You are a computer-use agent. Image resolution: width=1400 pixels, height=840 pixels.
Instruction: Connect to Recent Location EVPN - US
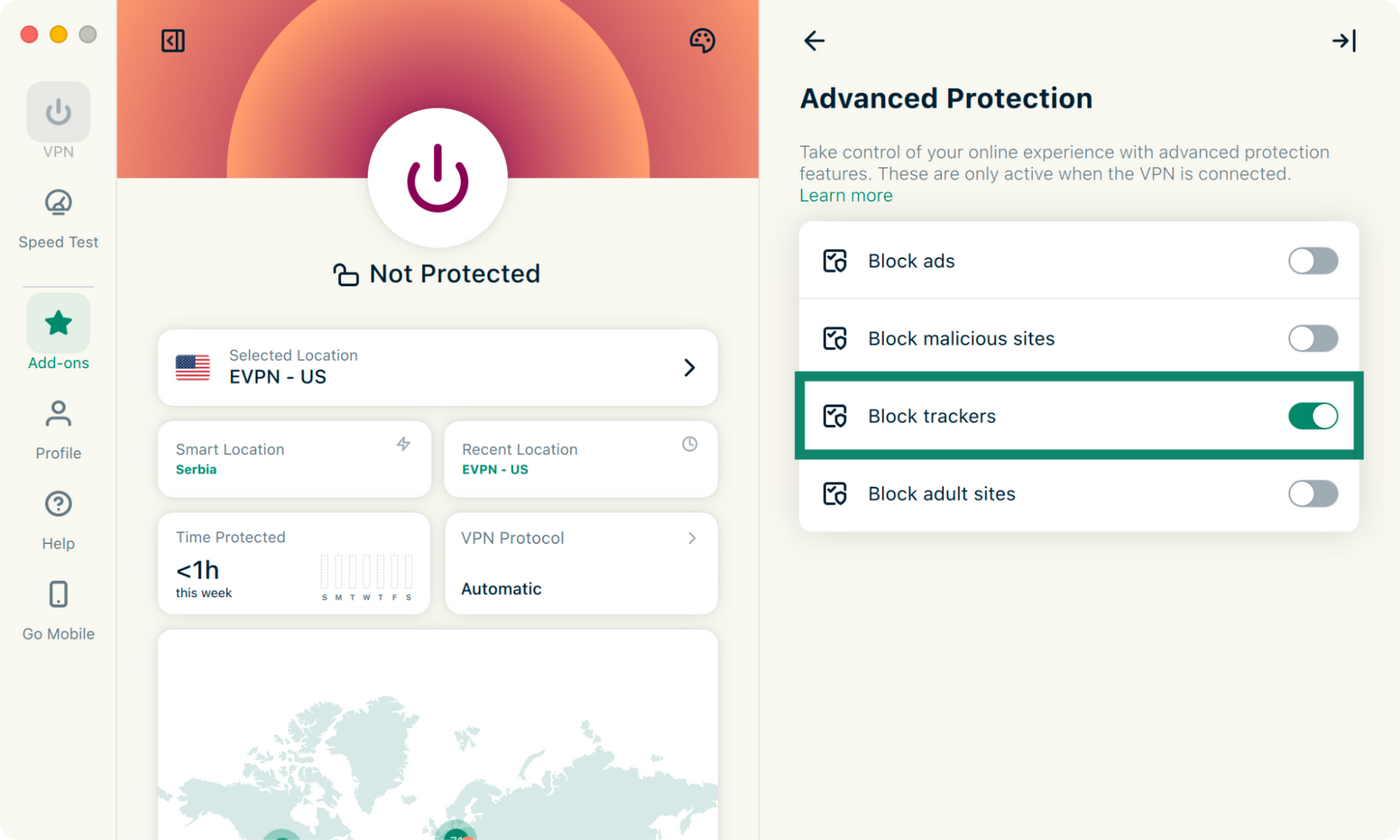pyautogui.click(x=581, y=459)
